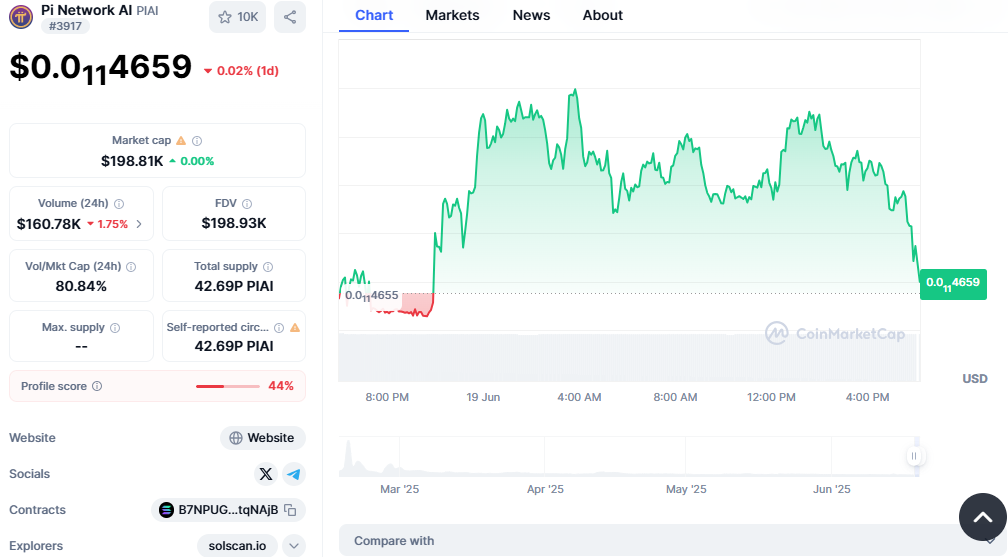
Task: Open the X (Twitter) social link
Action: coord(266,475)
